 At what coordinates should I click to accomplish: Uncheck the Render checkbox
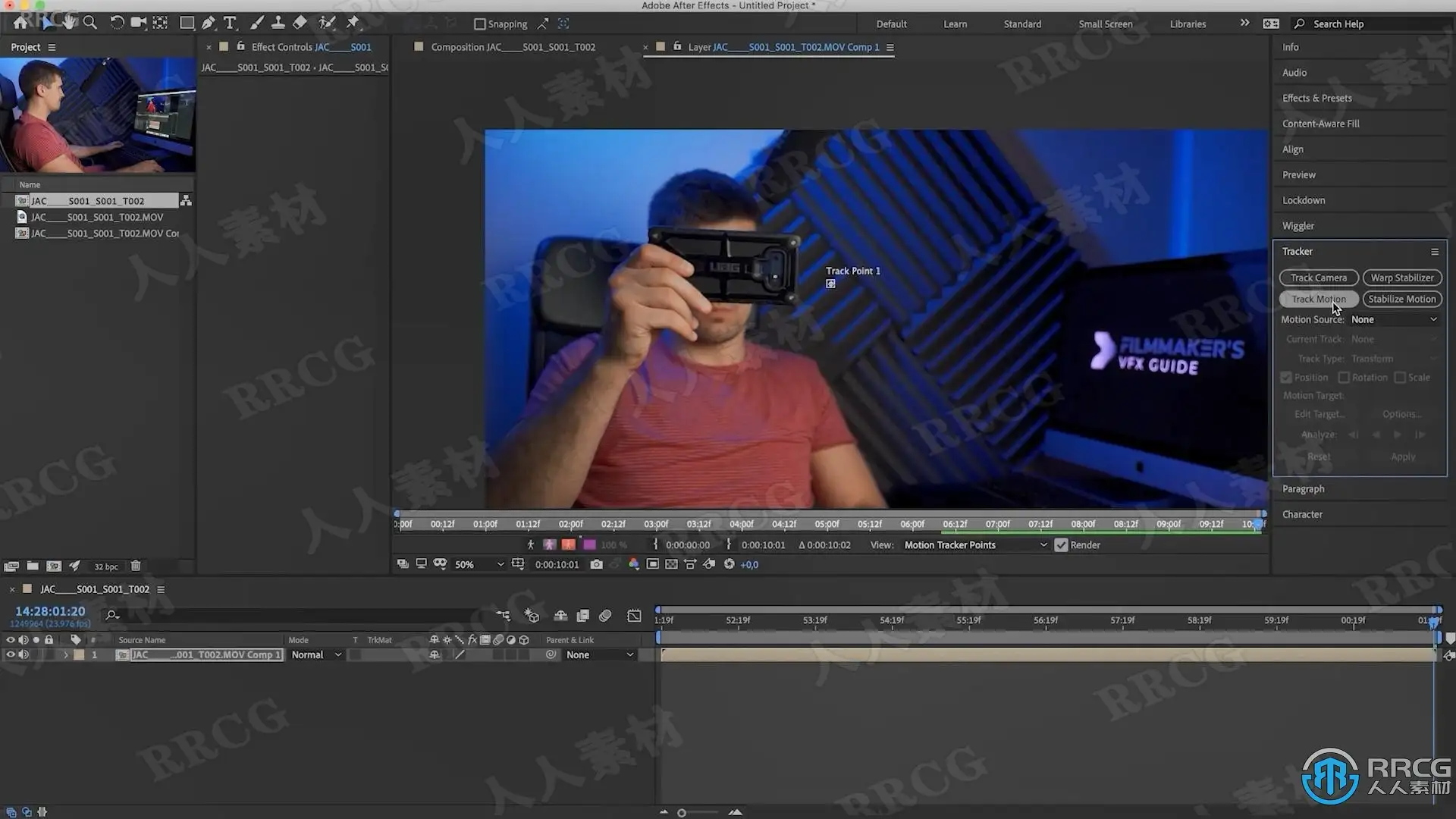click(x=1061, y=544)
